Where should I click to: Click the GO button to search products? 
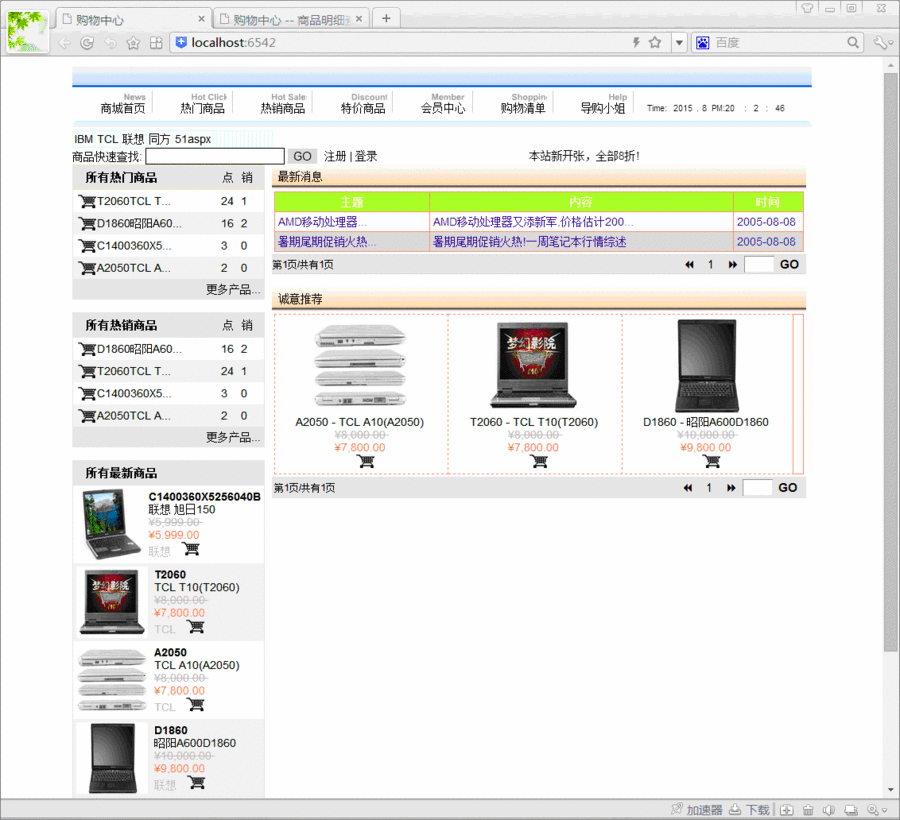click(302, 156)
